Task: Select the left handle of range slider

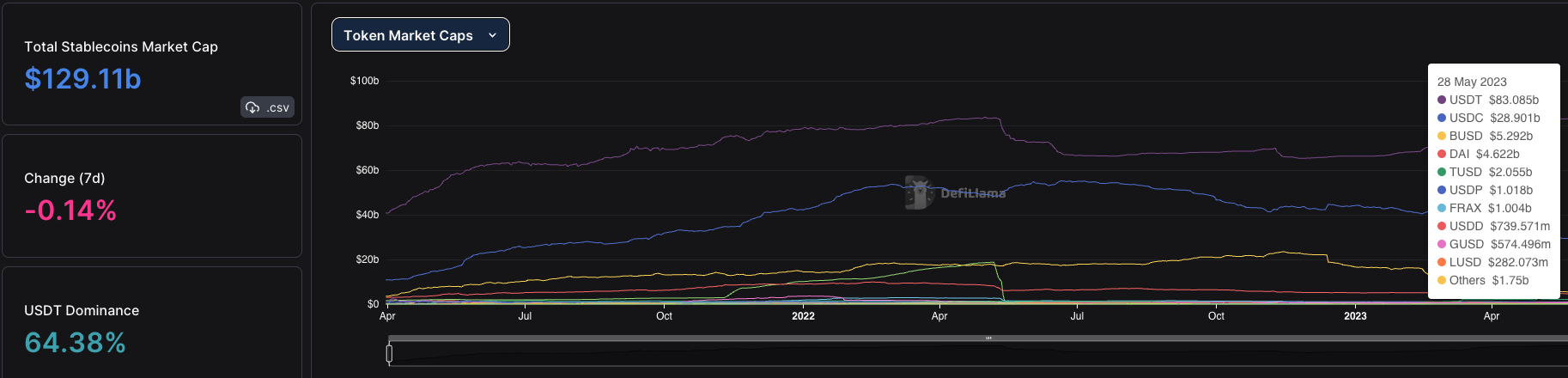Action: (x=389, y=353)
